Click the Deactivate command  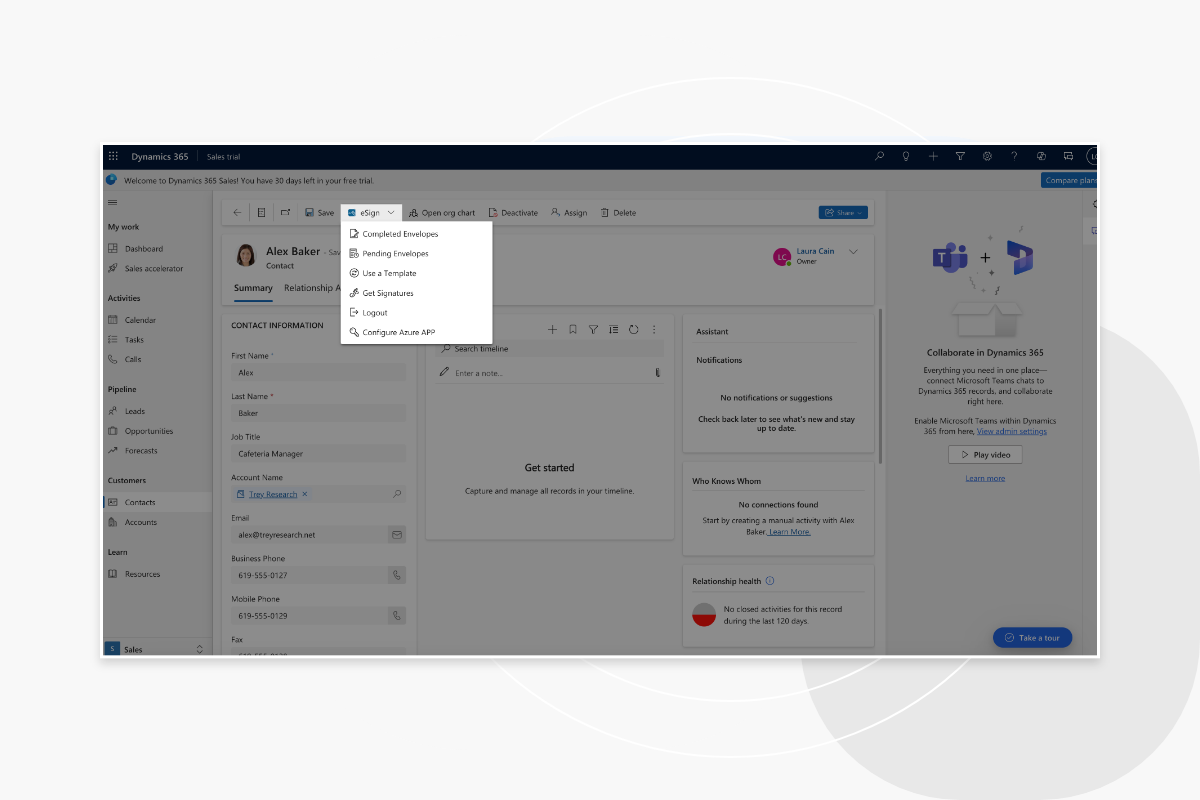coord(513,212)
